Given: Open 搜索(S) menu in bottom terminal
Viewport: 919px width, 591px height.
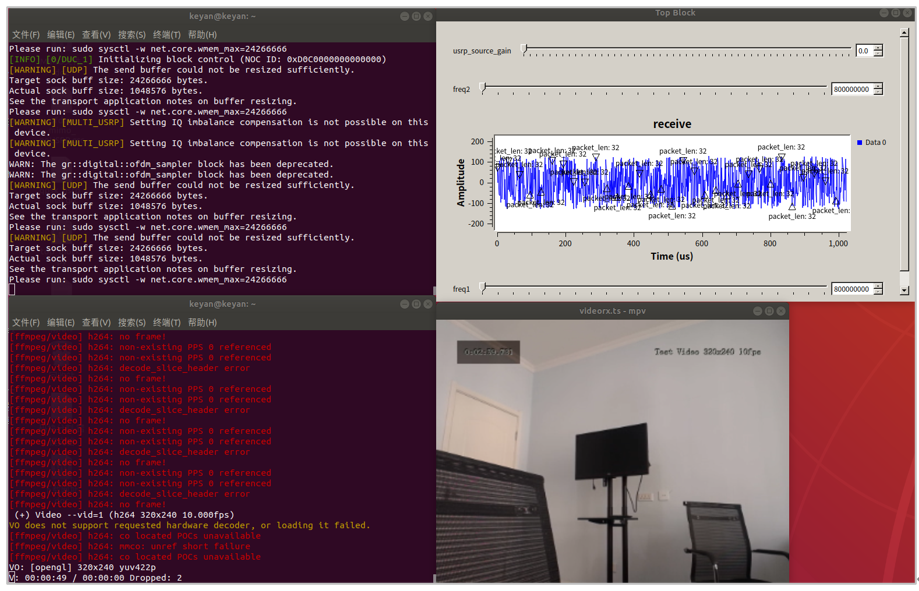Looking at the screenshot, I should [x=131, y=323].
